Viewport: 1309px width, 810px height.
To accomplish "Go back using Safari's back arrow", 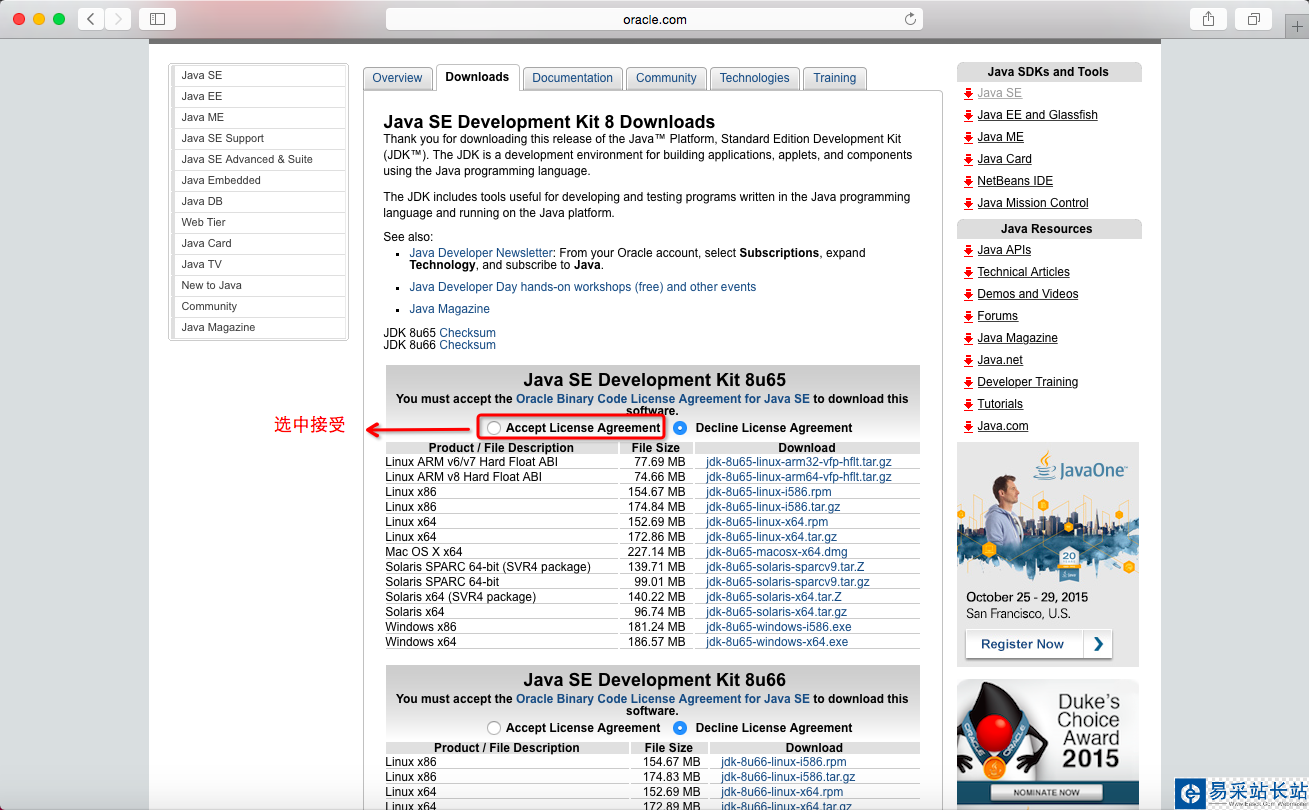I will (x=91, y=19).
